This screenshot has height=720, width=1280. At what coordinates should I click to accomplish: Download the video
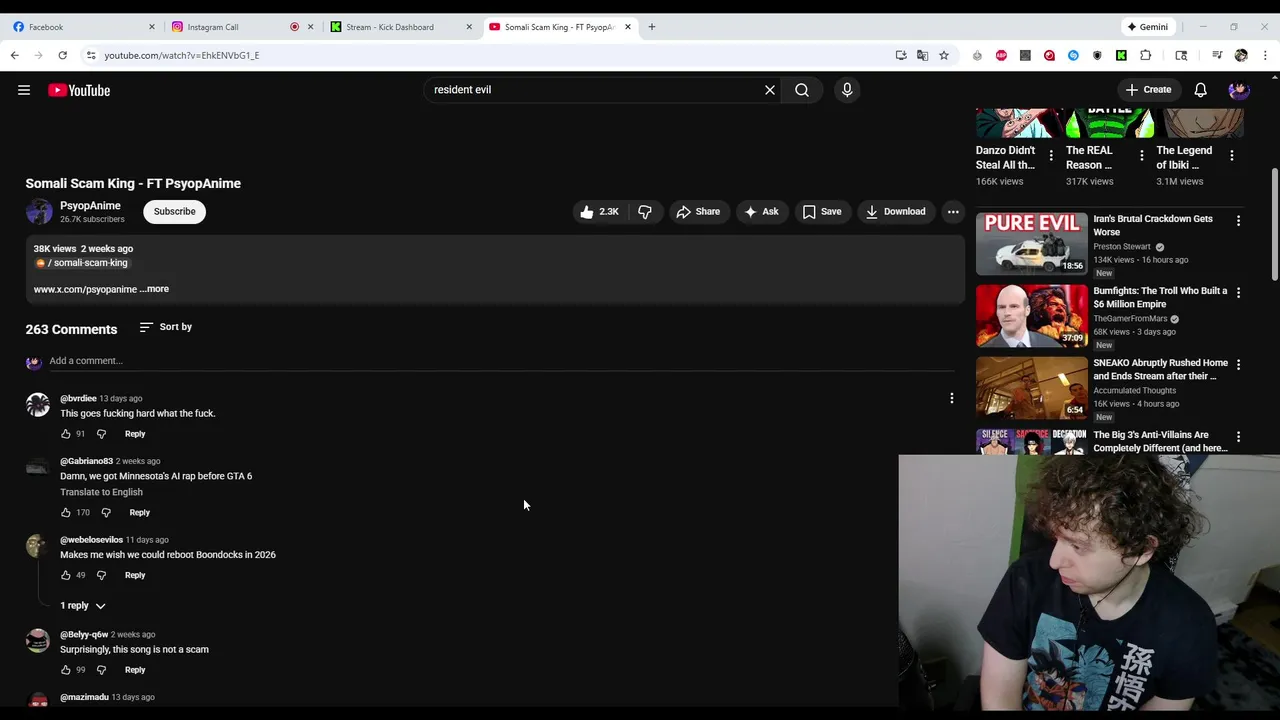click(896, 212)
